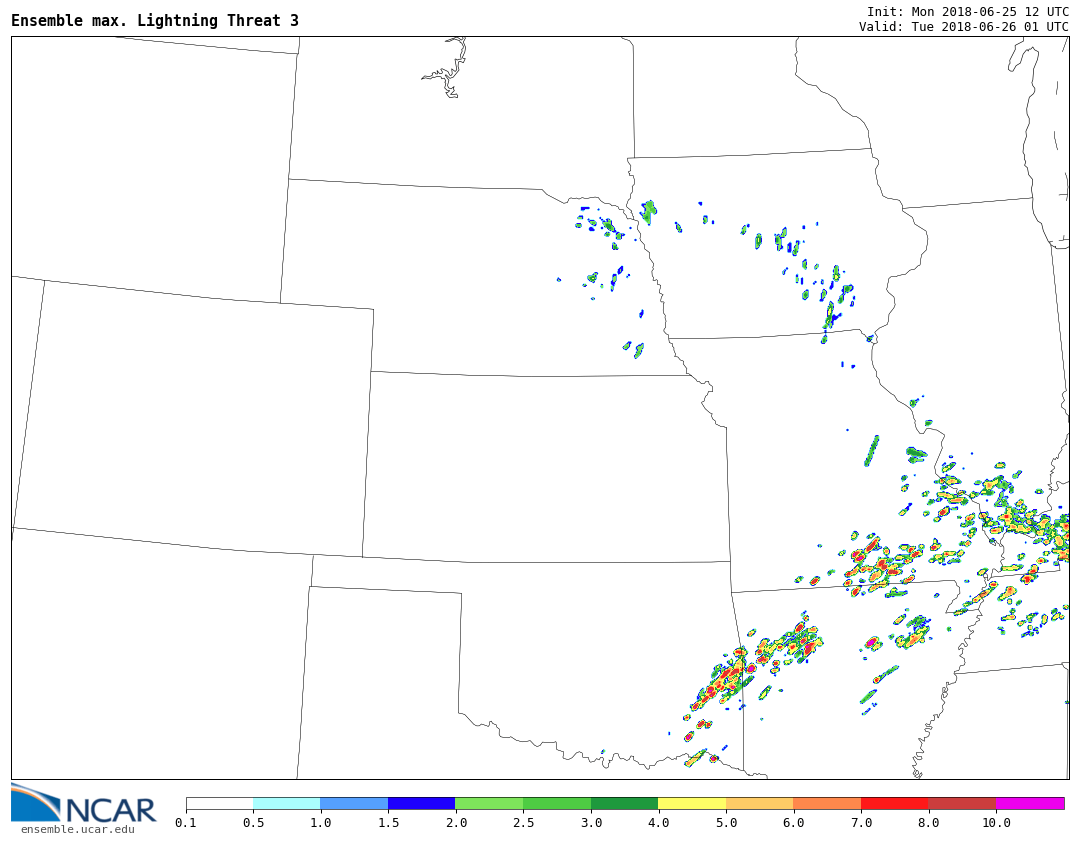This screenshot has width=1080, height=842.
Task: Pick the yellow 4.0–5.0 legend color
Action: coord(691,803)
